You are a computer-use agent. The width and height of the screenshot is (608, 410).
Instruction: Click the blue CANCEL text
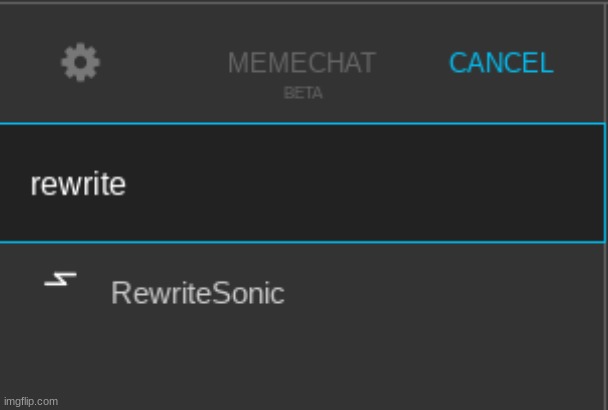pos(501,62)
